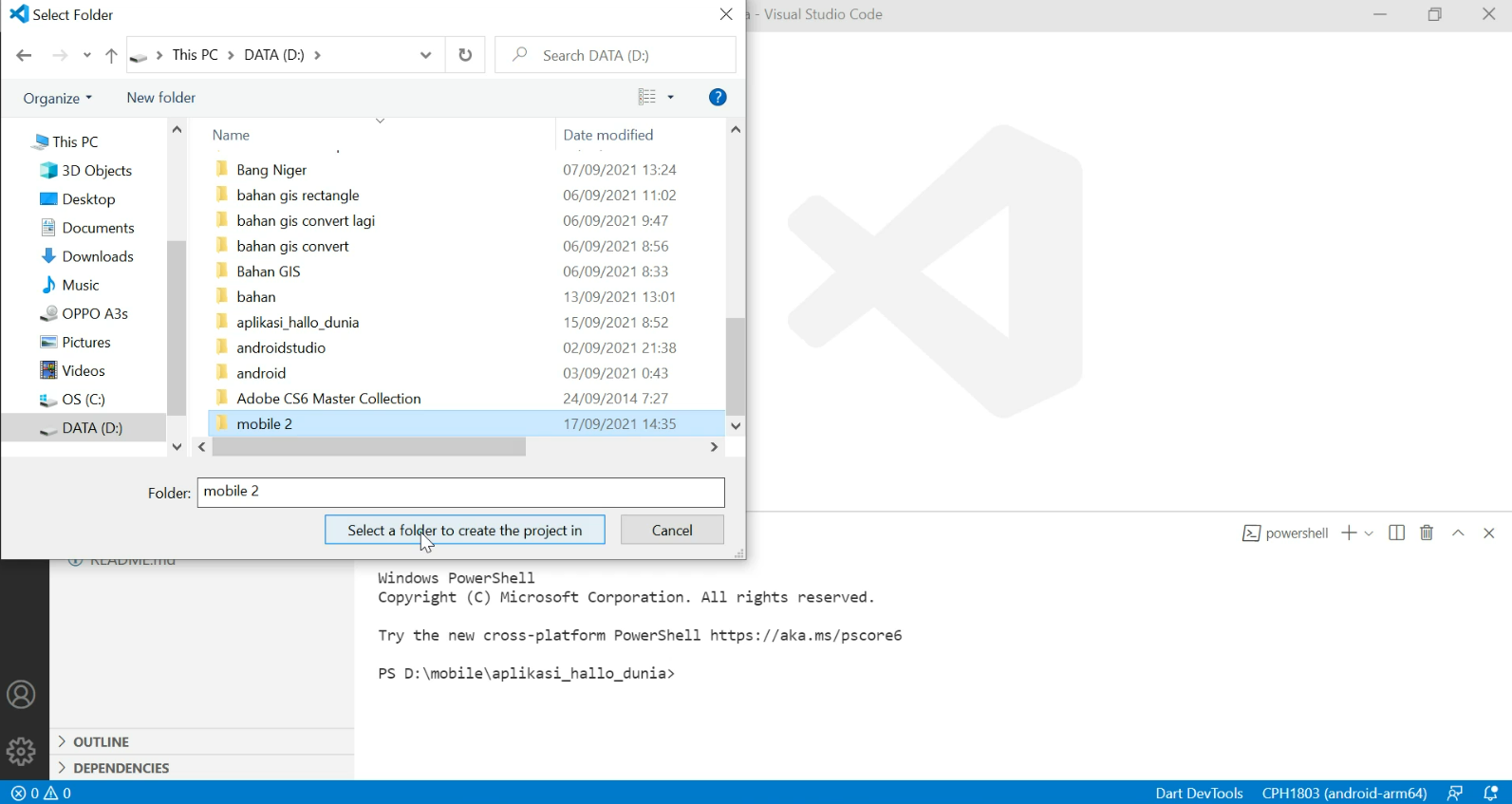Select the bahan gis rectangle folder
Screen dimensions: 1512x804
(465, 196)
